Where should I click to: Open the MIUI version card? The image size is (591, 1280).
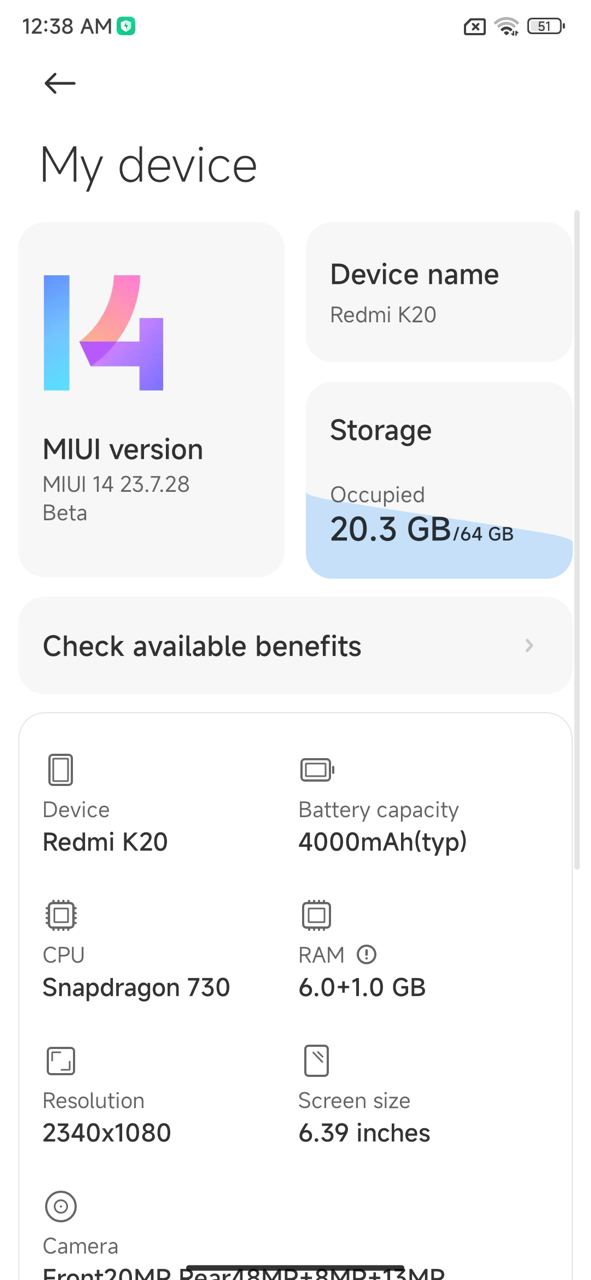tap(152, 400)
